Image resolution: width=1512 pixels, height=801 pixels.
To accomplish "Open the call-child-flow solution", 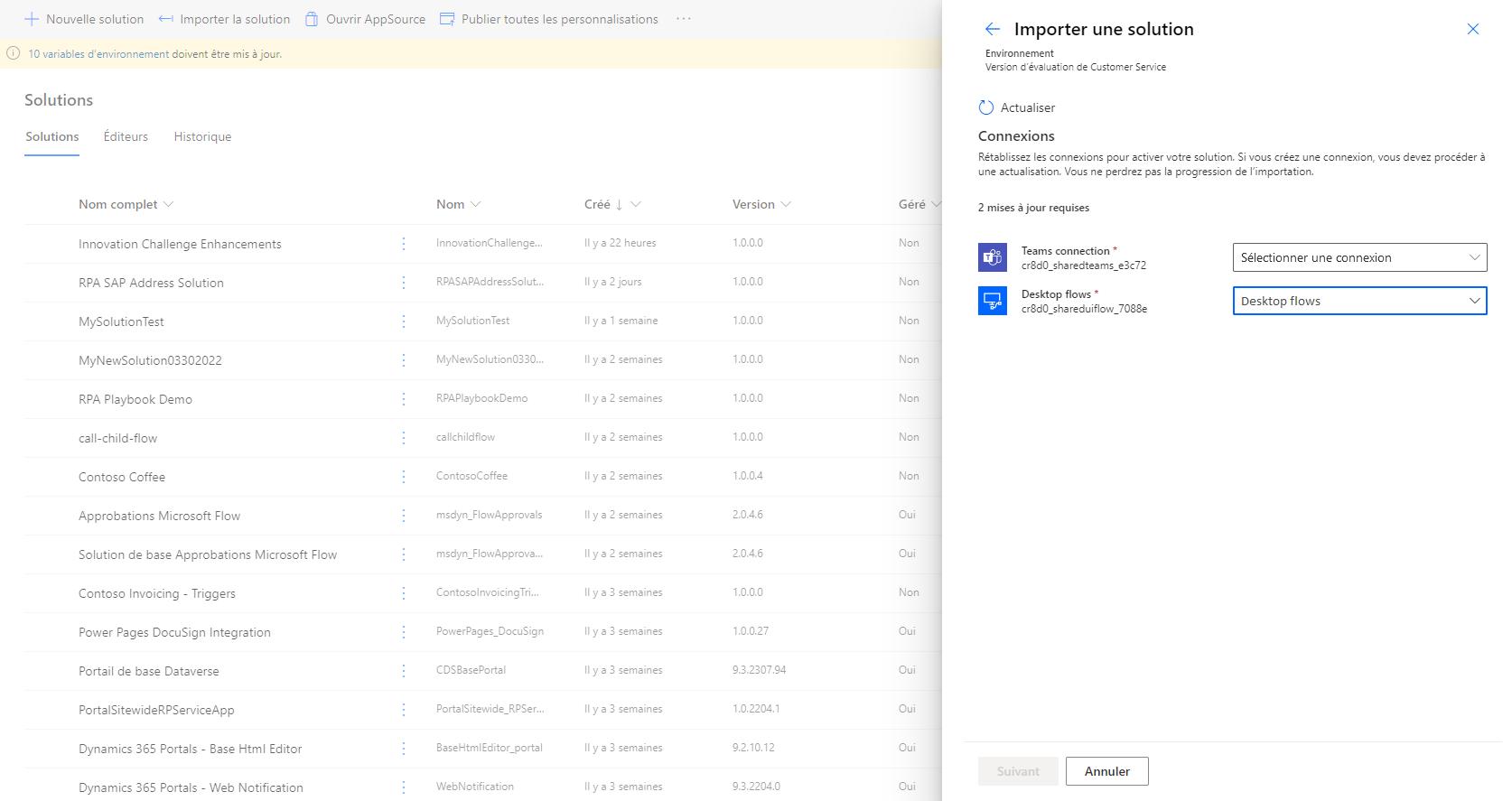I will pos(117,438).
